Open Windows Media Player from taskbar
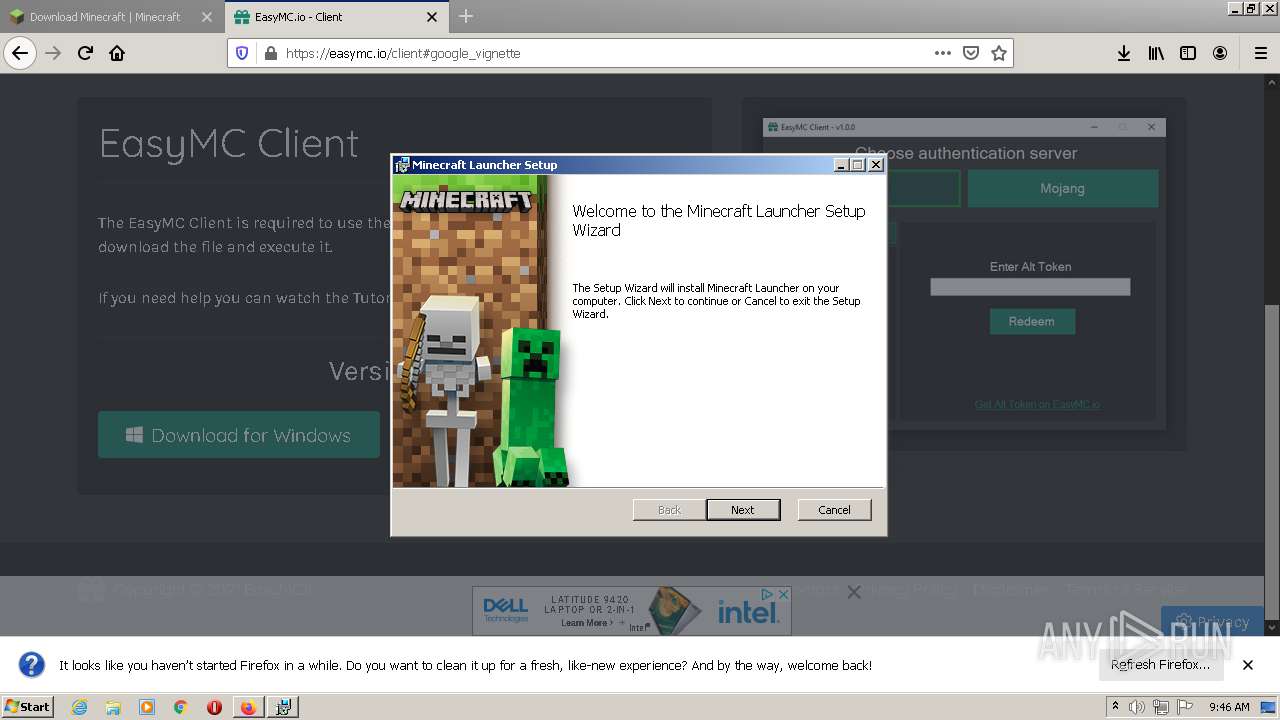Viewport: 1280px width, 720px height. point(147,707)
